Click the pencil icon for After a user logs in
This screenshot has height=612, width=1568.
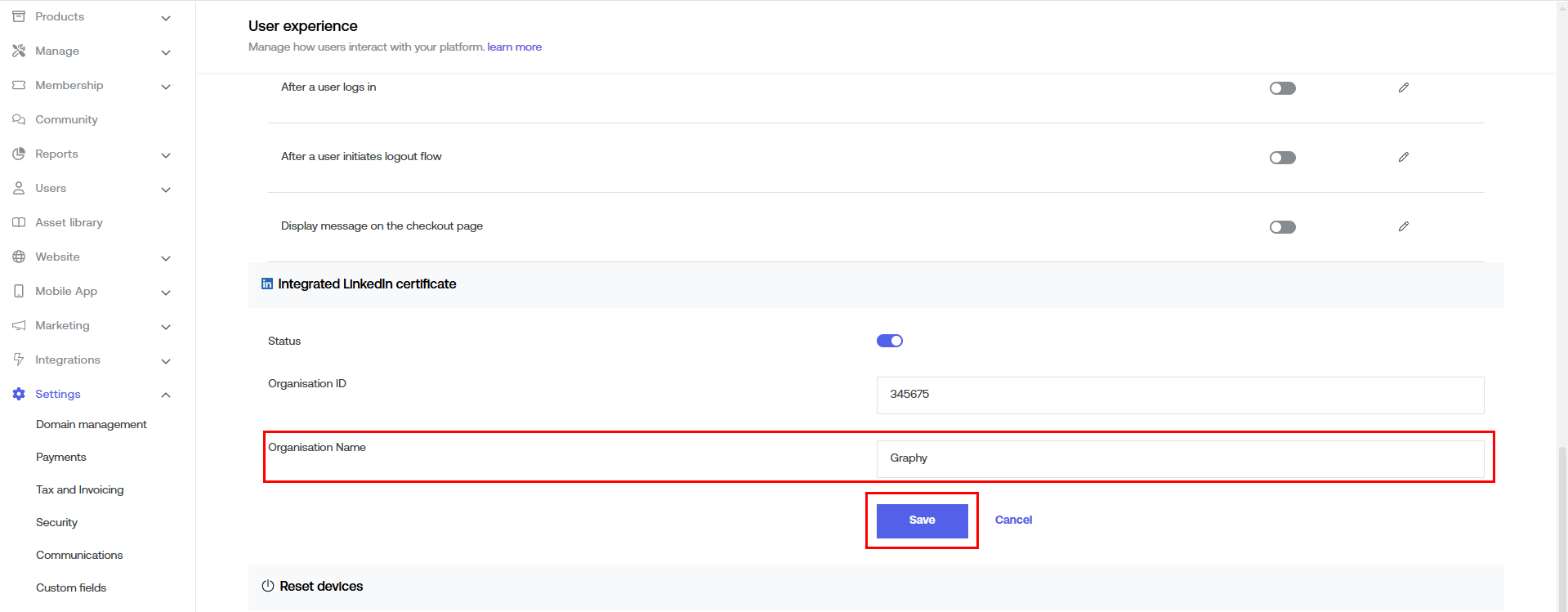tap(1403, 87)
